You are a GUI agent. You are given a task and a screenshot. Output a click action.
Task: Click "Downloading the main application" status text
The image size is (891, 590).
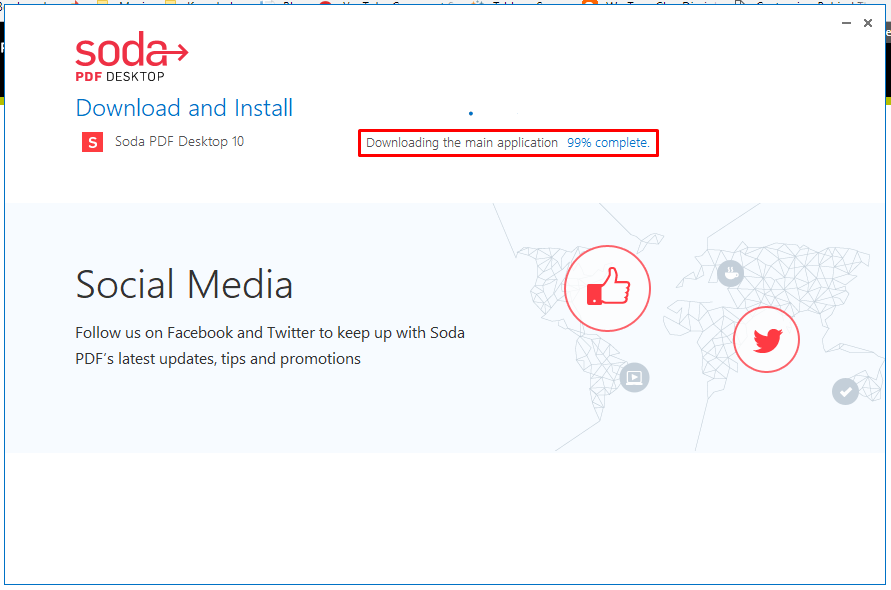click(x=462, y=143)
